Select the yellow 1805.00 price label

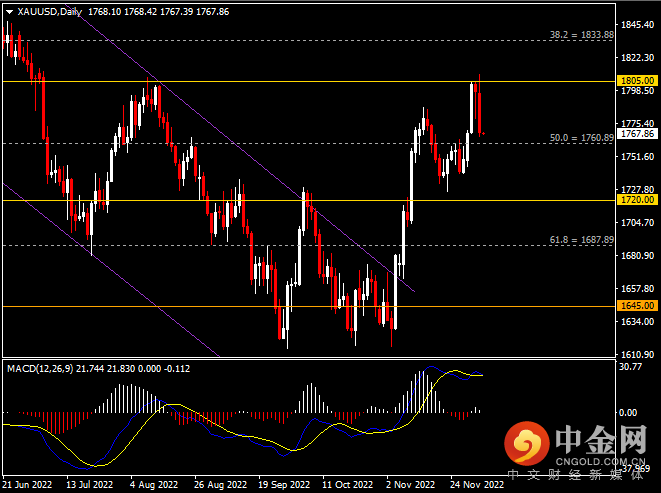click(636, 80)
